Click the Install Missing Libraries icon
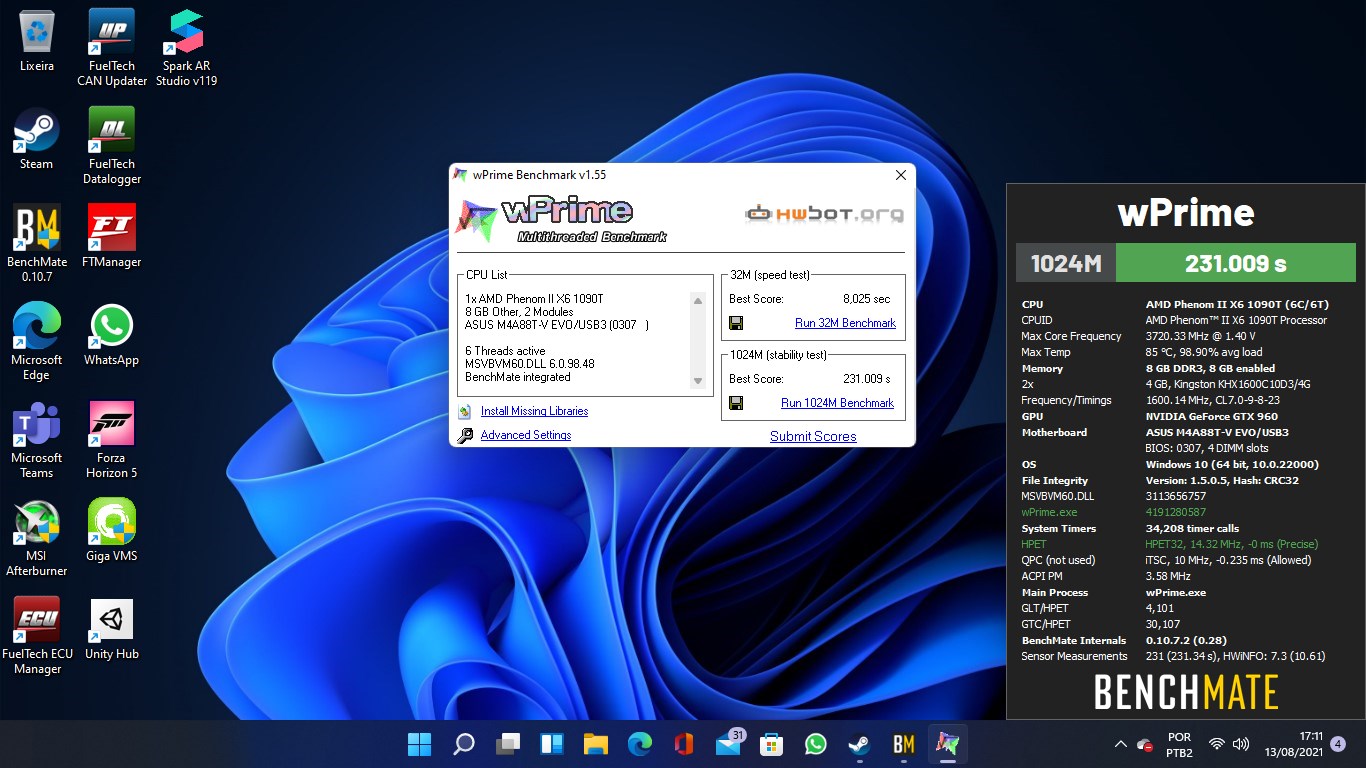Viewport: 1366px width, 768px height. [x=464, y=411]
